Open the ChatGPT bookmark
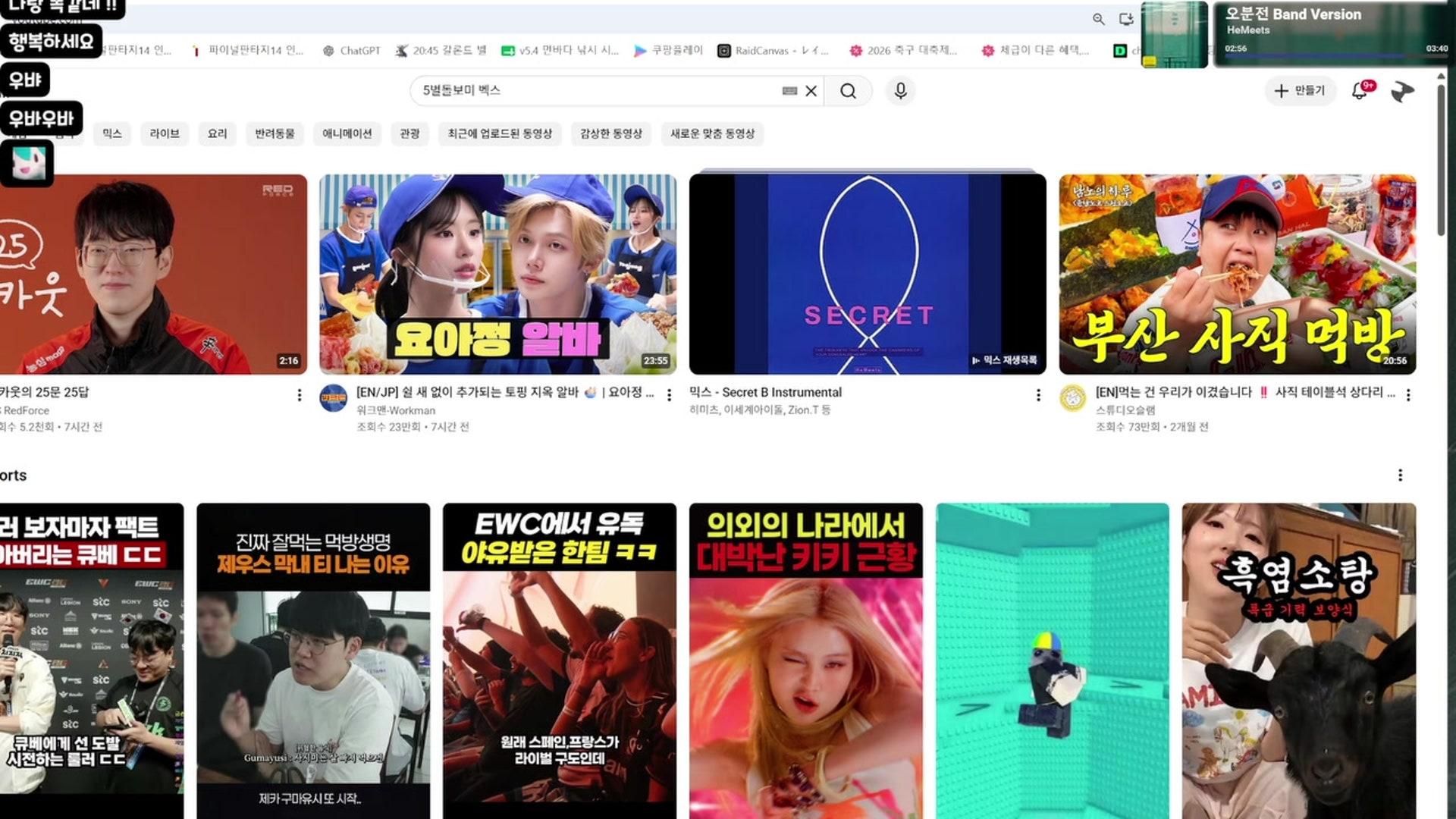This screenshot has width=1456, height=819. pyautogui.click(x=351, y=51)
